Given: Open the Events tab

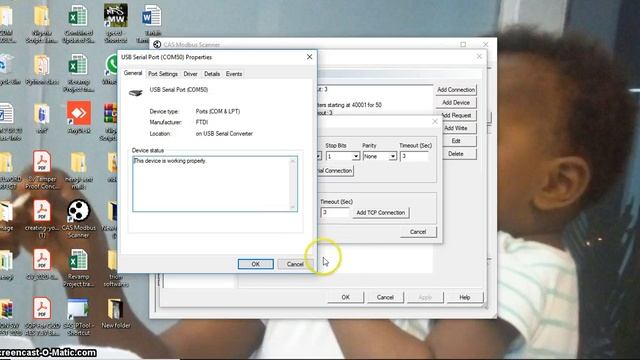Looking at the screenshot, I should [234, 74].
